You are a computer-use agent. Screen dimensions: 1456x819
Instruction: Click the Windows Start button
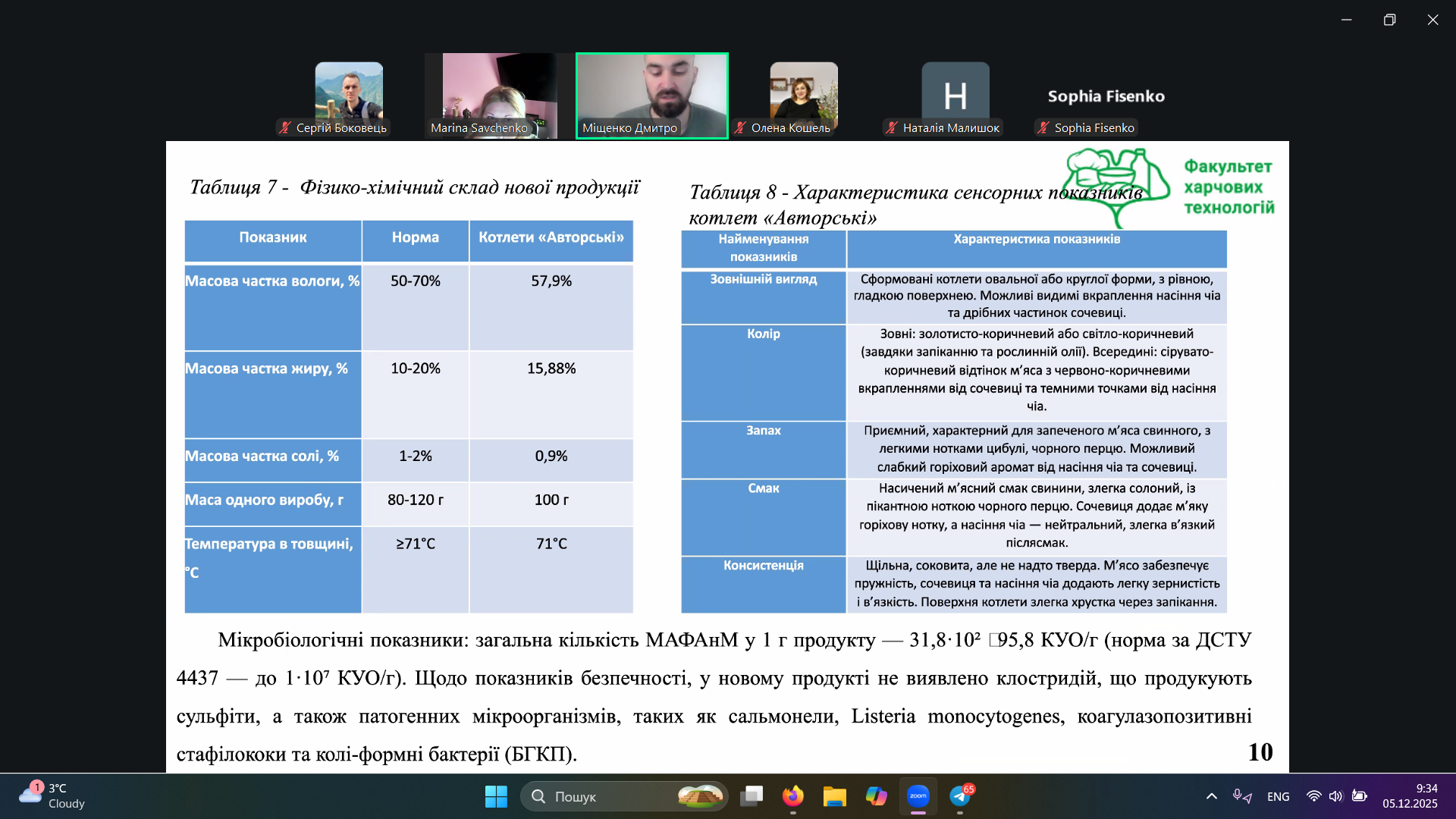[496, 796]
